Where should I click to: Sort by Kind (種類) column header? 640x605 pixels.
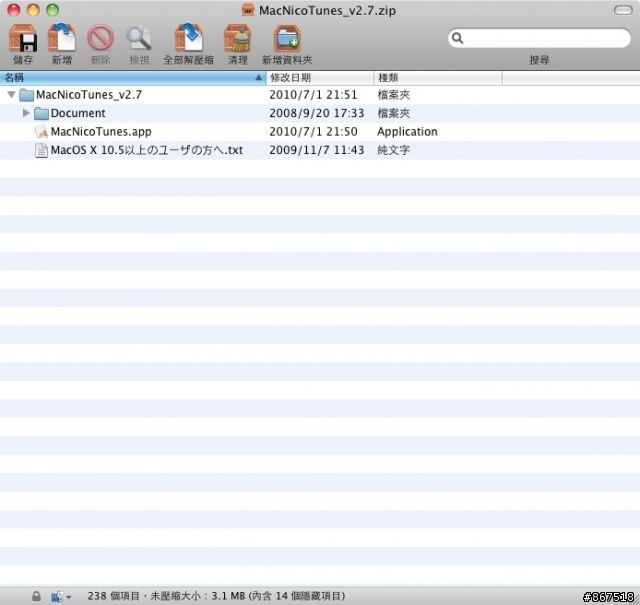click(x=438, y=78)
